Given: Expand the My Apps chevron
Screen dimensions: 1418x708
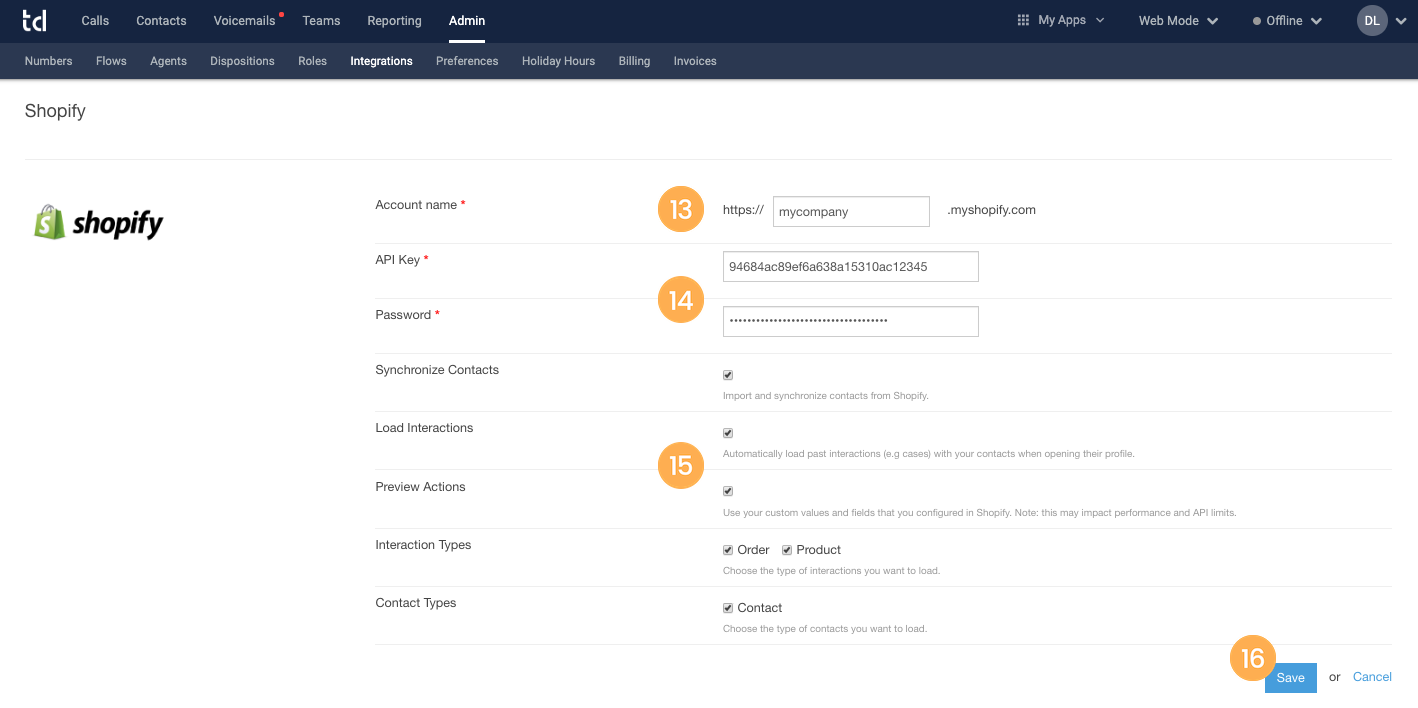Looking at the screenshot, I should tap(1099, 19).
